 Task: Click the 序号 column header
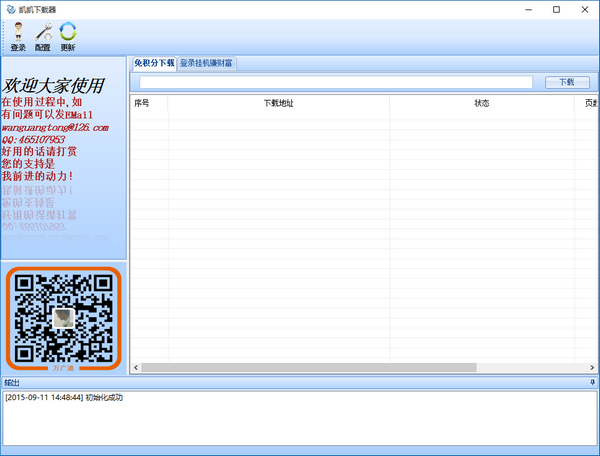(149, 103)
